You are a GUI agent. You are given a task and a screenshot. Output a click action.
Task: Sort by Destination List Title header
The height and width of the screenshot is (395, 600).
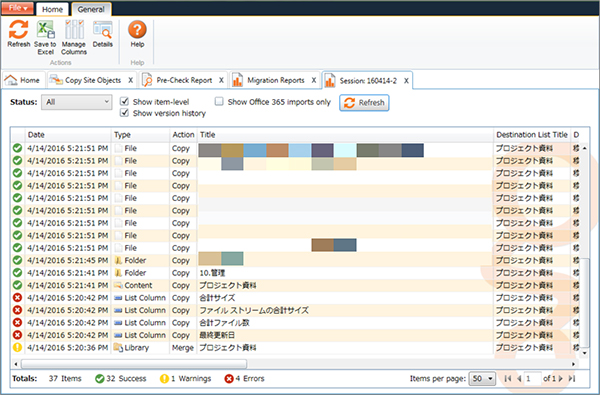tap(532, 135)
